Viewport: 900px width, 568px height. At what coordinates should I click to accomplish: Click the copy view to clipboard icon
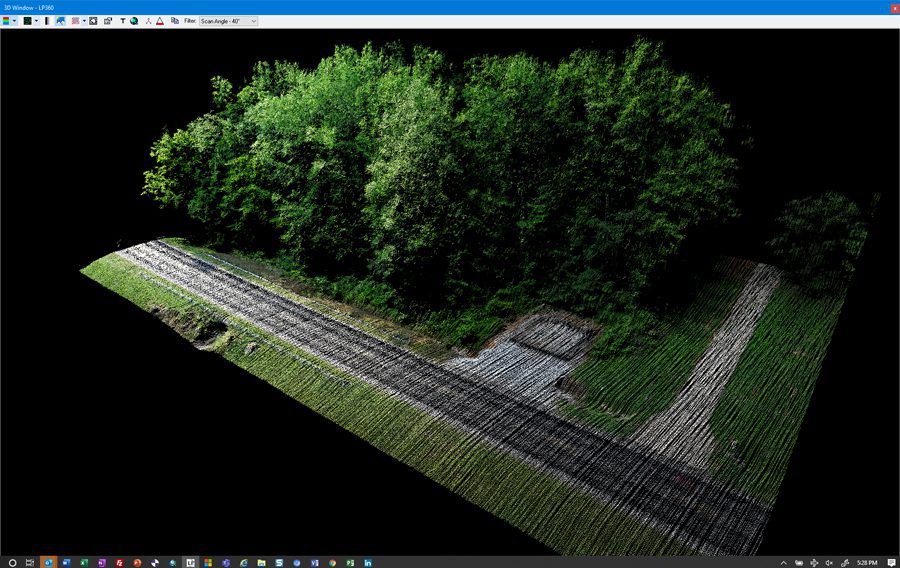[x=175, y=21]
